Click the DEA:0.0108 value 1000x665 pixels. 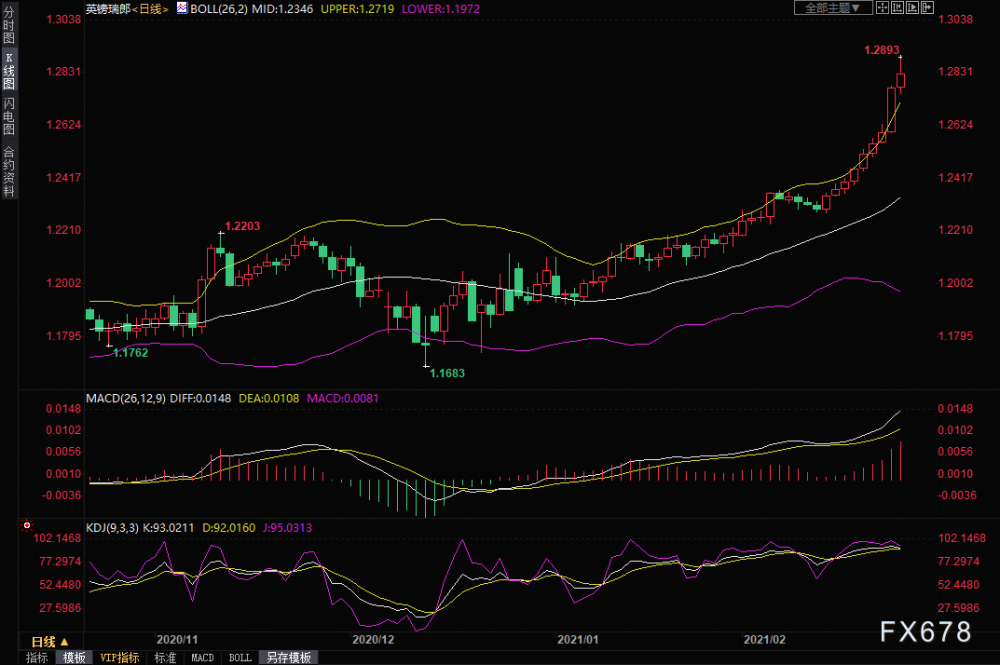click(x=268, y=398)
